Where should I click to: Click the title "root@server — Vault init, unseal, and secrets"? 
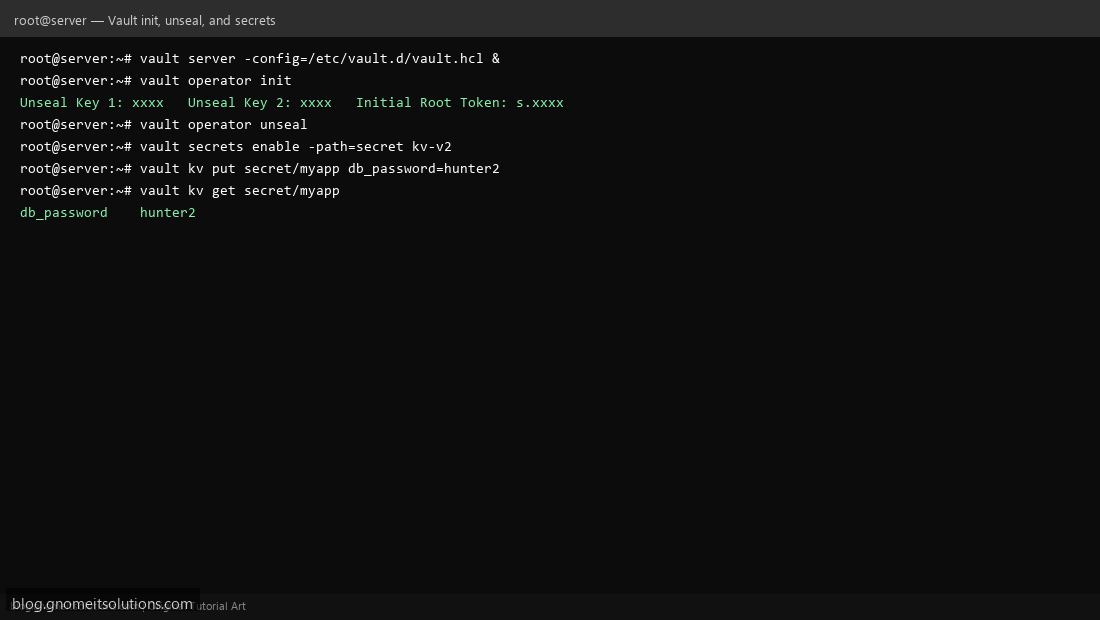(145, 20)
